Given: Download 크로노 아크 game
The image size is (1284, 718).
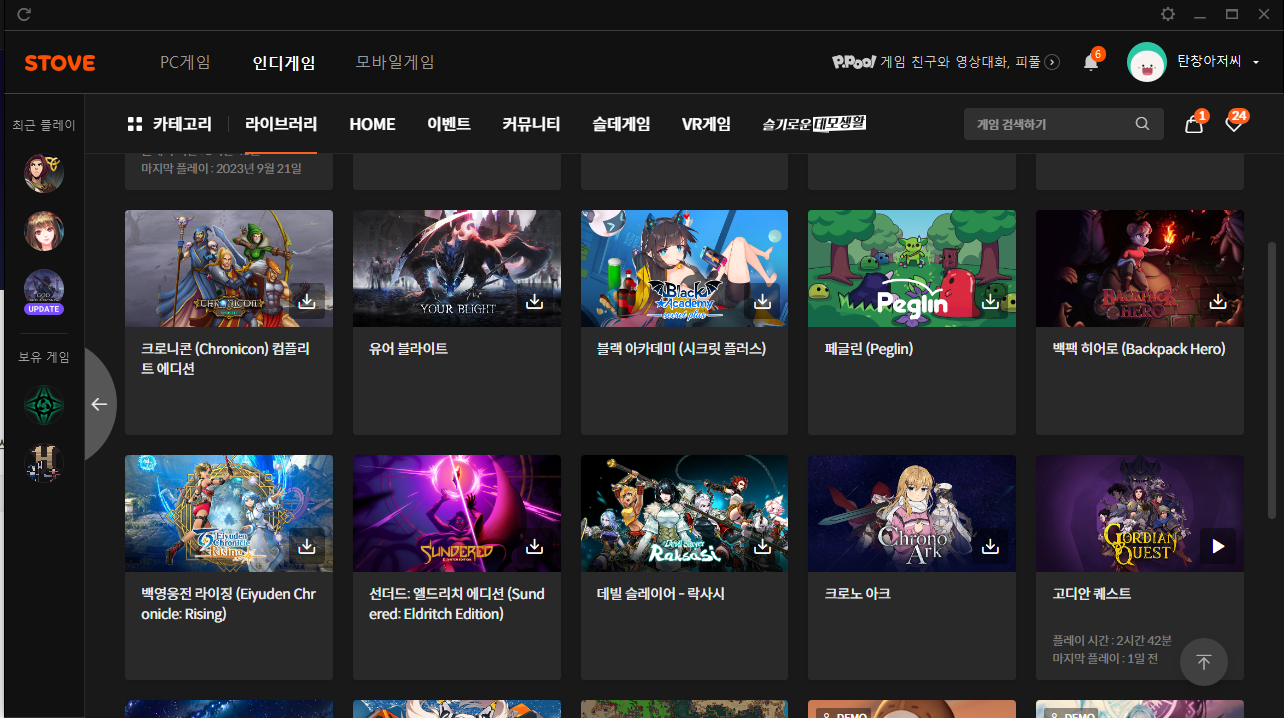Looking at the screenshot, I should point(991,546).
